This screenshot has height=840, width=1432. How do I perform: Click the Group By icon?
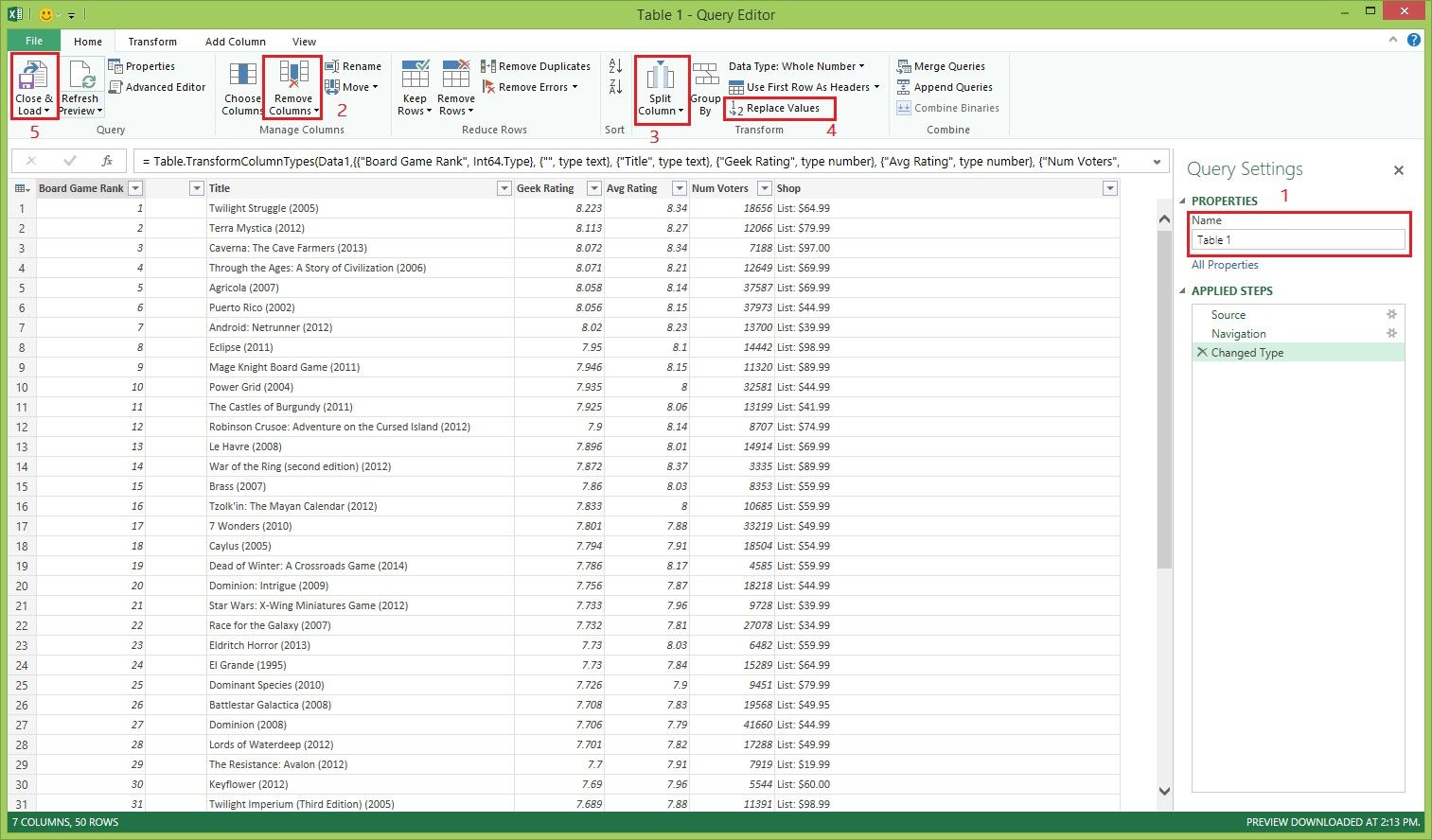point(705,76)
